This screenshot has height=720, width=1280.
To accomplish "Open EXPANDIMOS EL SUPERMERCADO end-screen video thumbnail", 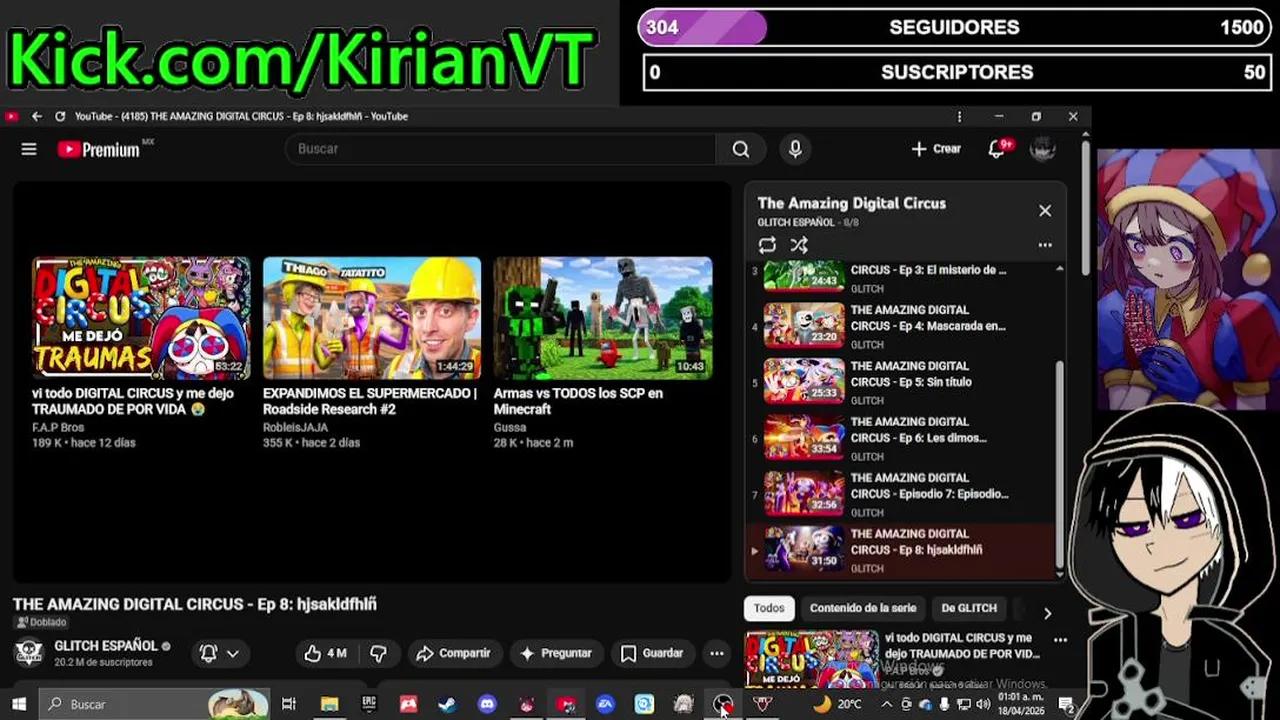I will pos(372,317).
